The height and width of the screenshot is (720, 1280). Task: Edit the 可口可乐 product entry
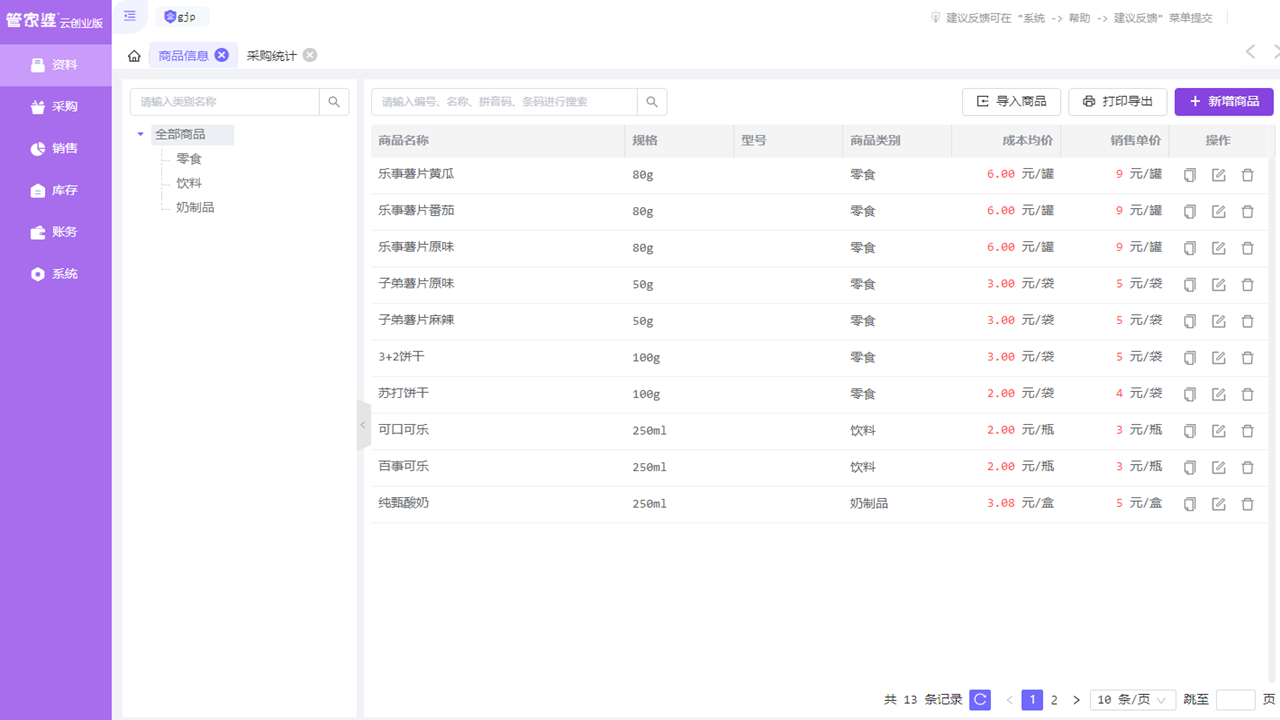[1218, 430]
